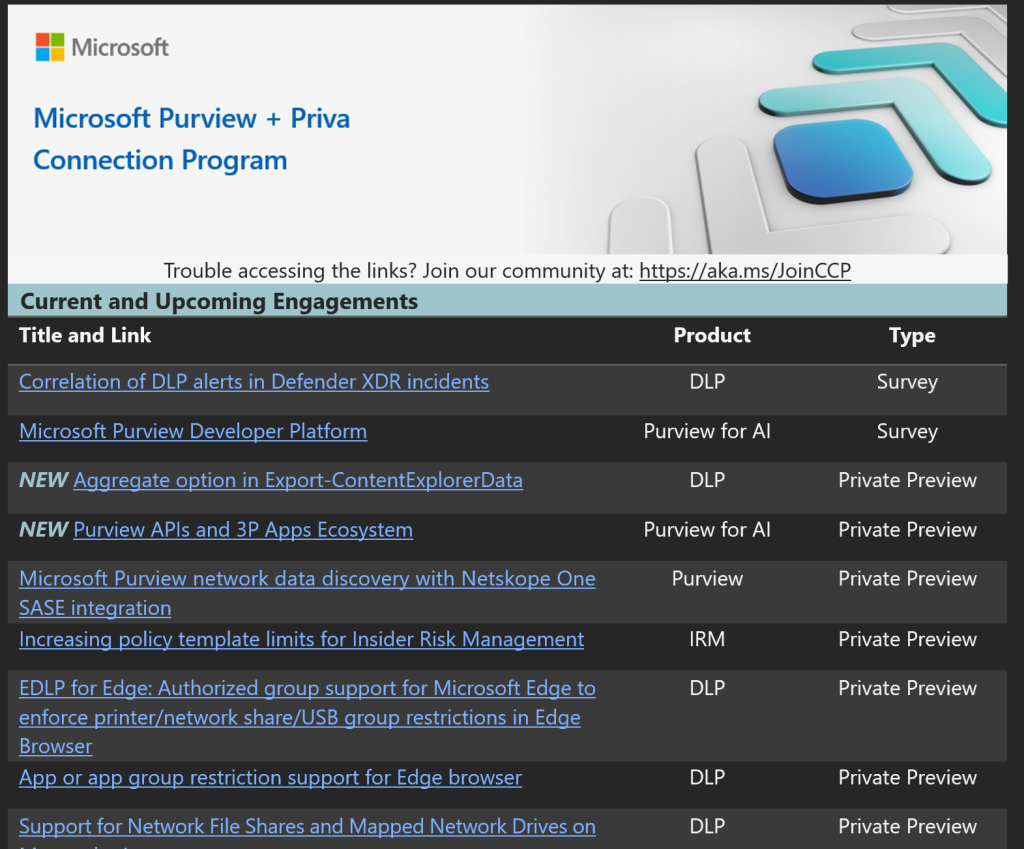Click the Current and Upcoming Engagements heading
The image size is (1024, 849).
(219, 301)
